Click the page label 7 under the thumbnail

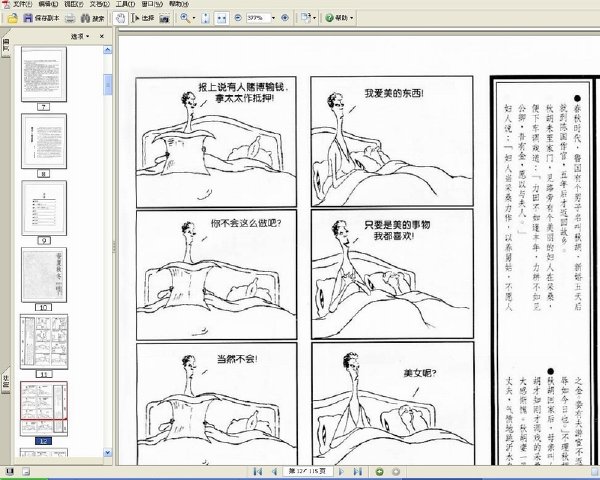click(x=43, y=107)
